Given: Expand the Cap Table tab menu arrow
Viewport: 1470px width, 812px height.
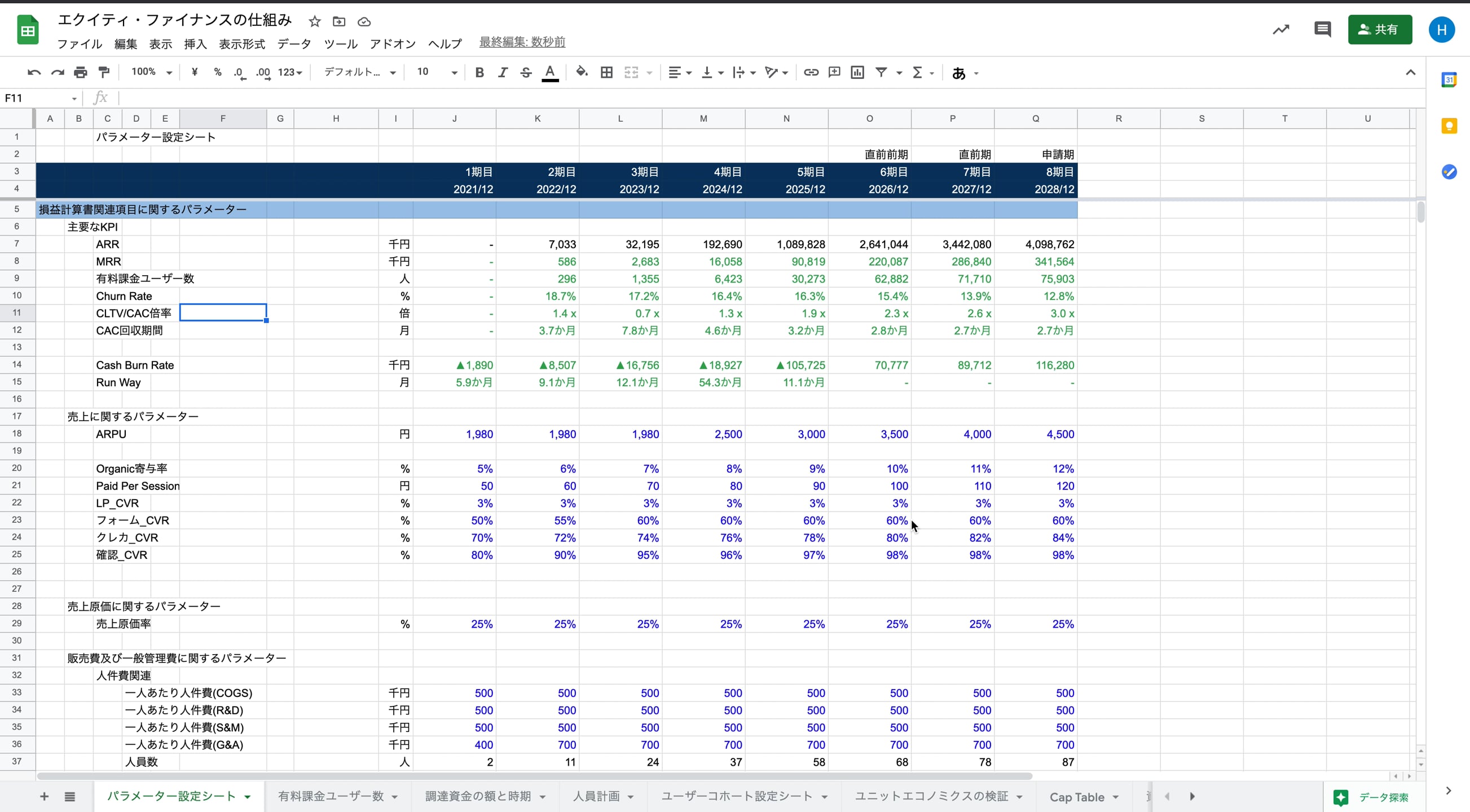Looking at the screenshot, I should [x=1116, y=797].
